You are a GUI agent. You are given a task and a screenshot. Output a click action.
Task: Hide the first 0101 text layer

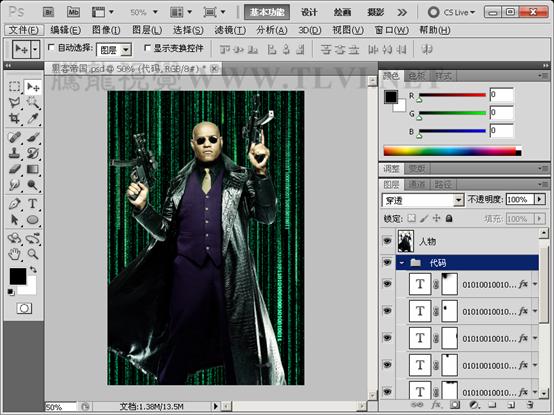(x=387, y=284)
